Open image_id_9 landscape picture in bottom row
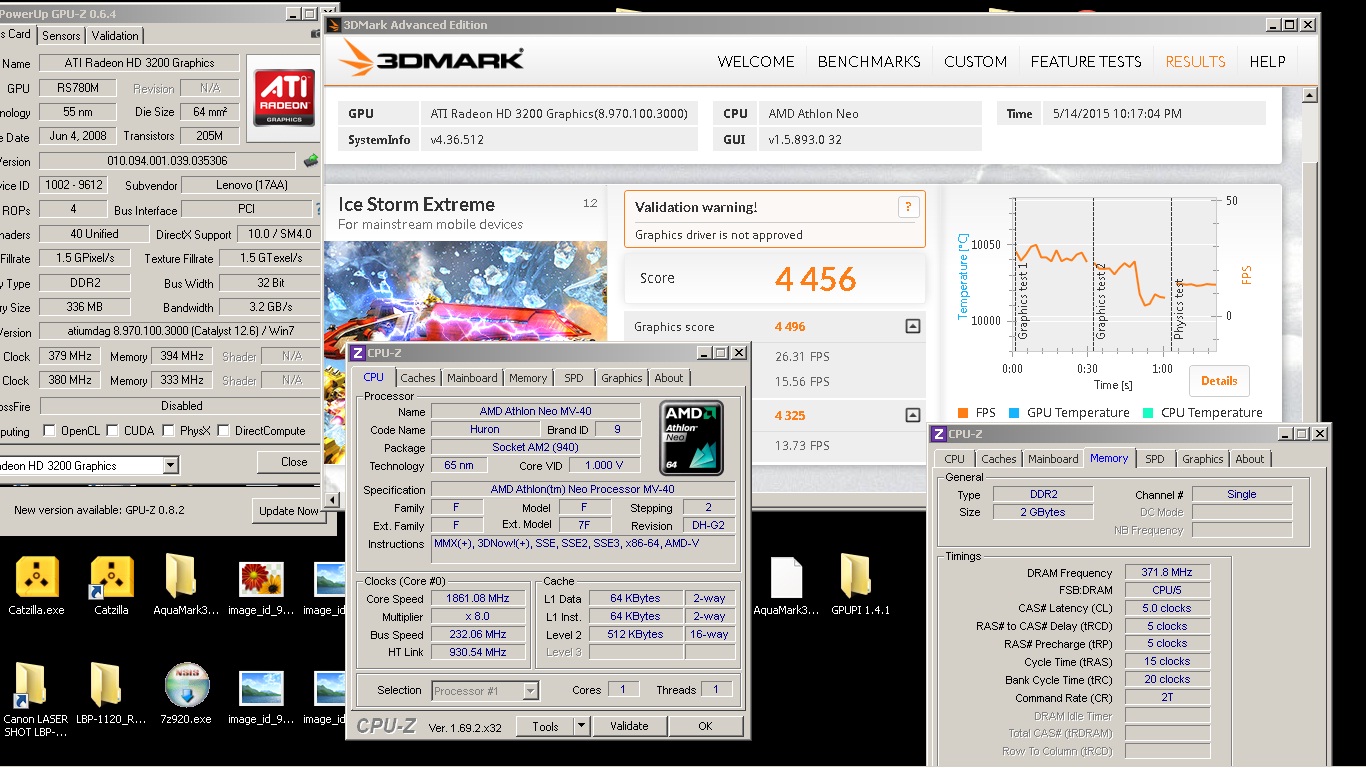1366x768 pixels. (261, 688)
